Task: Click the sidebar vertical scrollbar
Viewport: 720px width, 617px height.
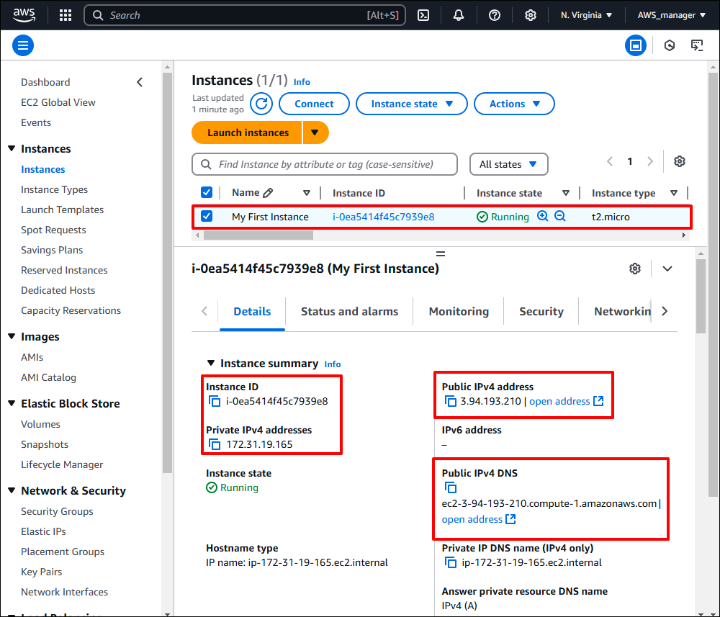Action: click(167, 273)
